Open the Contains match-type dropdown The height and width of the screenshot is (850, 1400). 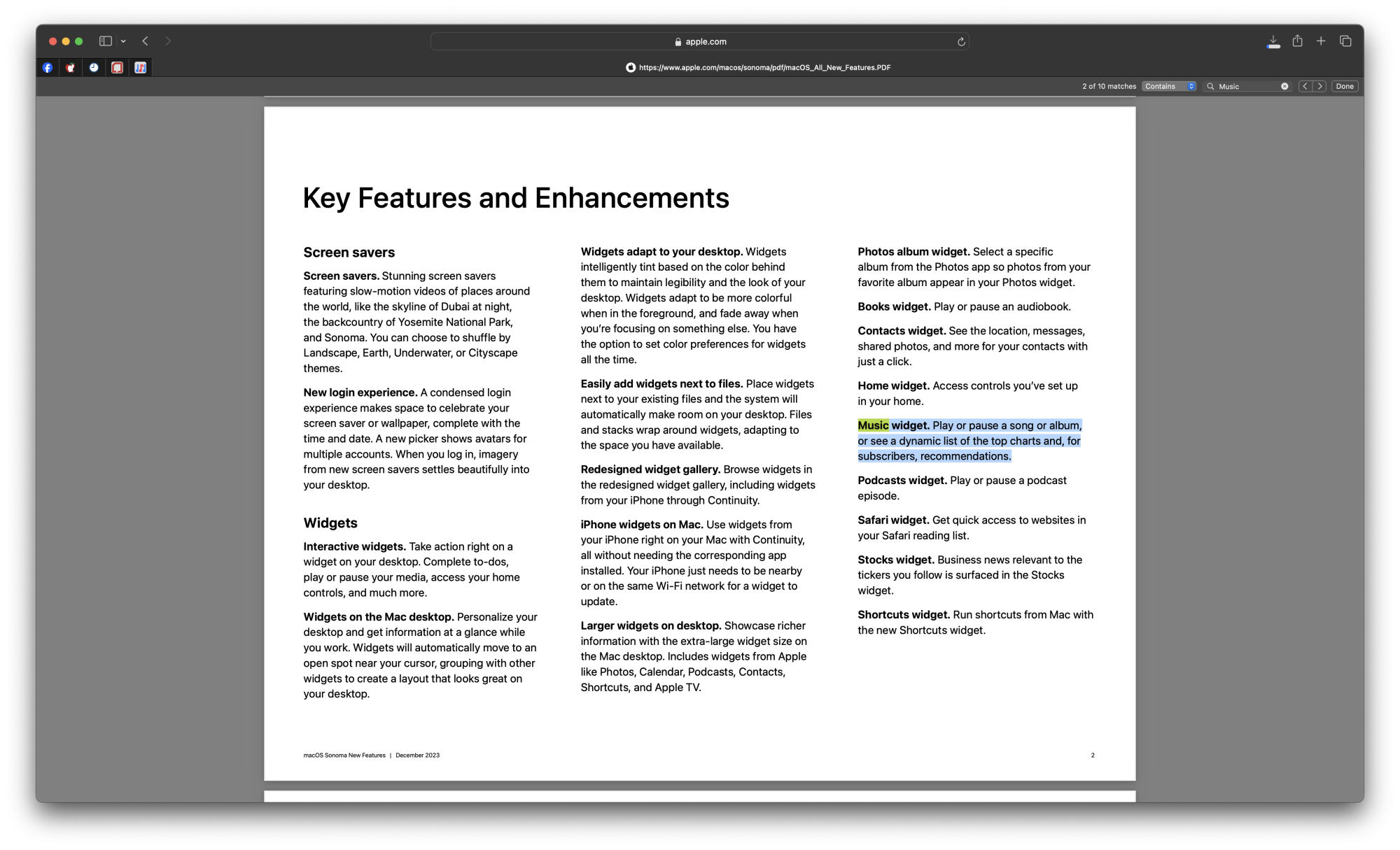pyautogui.click(x=1169, y=87)
